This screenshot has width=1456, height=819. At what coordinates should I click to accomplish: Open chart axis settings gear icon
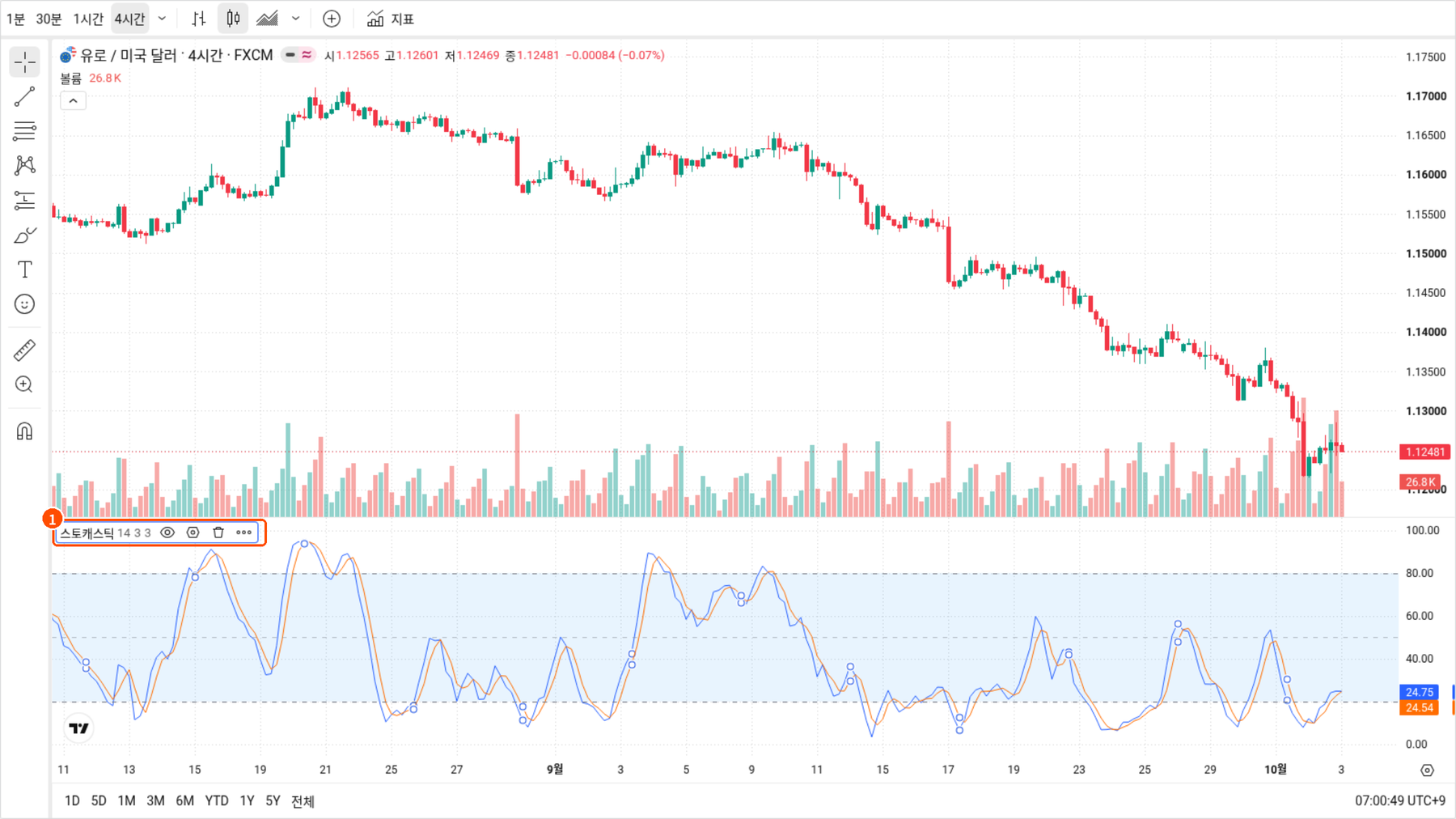tap(1427, 770)
